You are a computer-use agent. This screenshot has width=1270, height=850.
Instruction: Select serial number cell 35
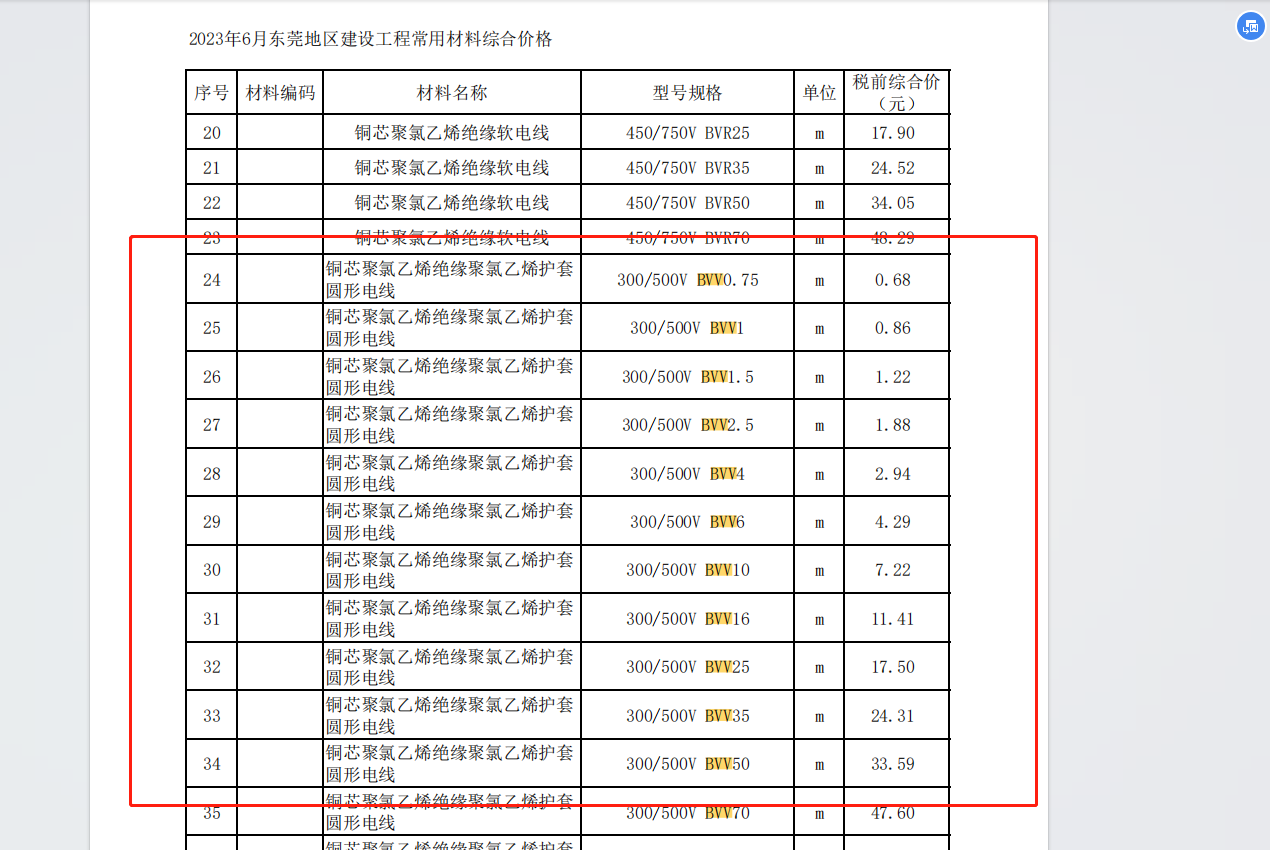click(212, 813)
